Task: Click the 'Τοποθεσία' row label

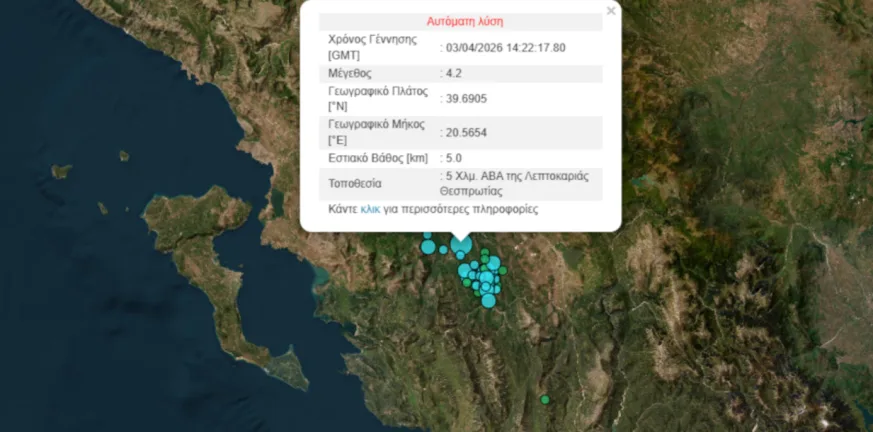Action: [x=355, y=184]
